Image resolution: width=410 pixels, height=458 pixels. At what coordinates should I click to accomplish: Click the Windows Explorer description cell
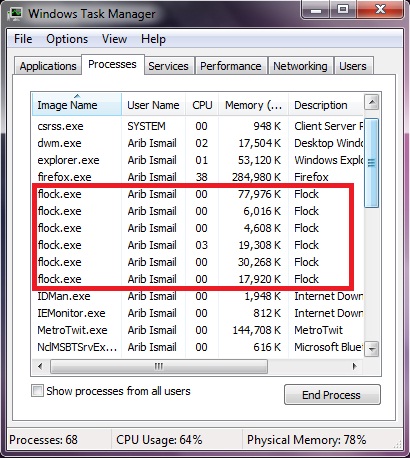click(x=329, y=160)
